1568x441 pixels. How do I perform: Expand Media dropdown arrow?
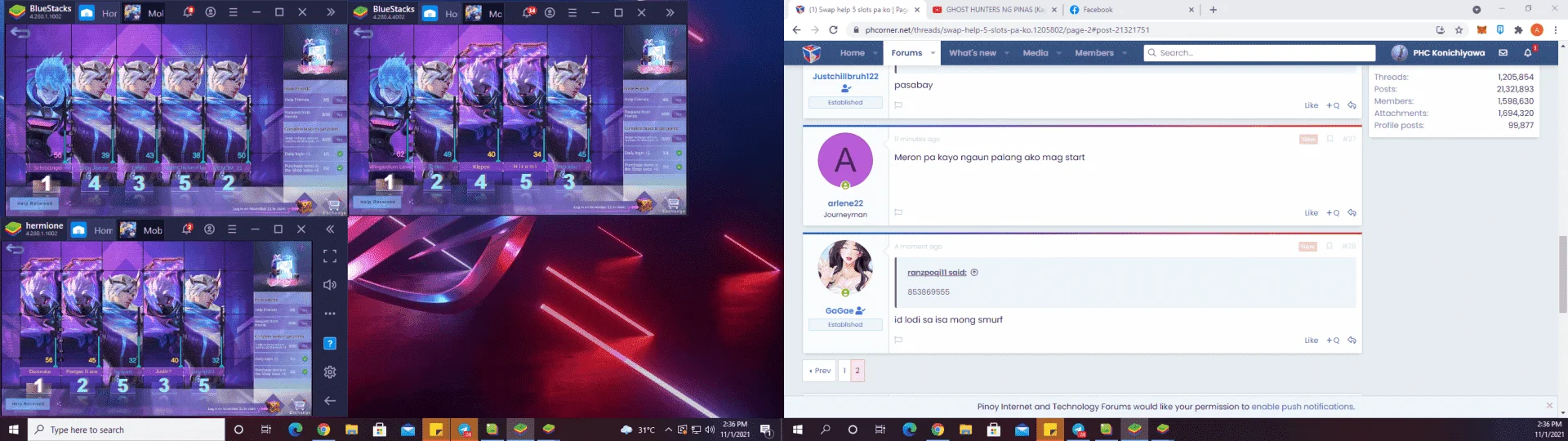pos(1058,53)
